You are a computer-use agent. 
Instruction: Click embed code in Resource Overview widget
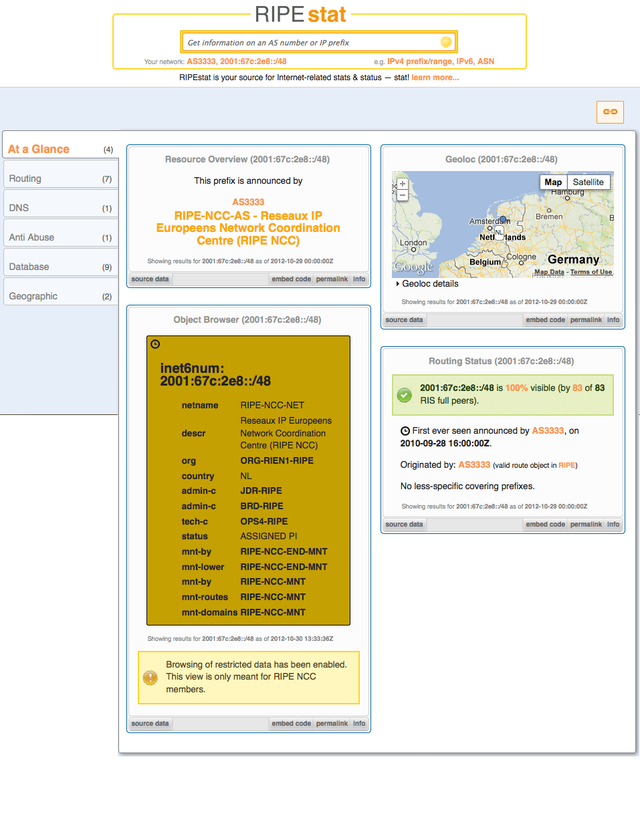coord(291,279)
